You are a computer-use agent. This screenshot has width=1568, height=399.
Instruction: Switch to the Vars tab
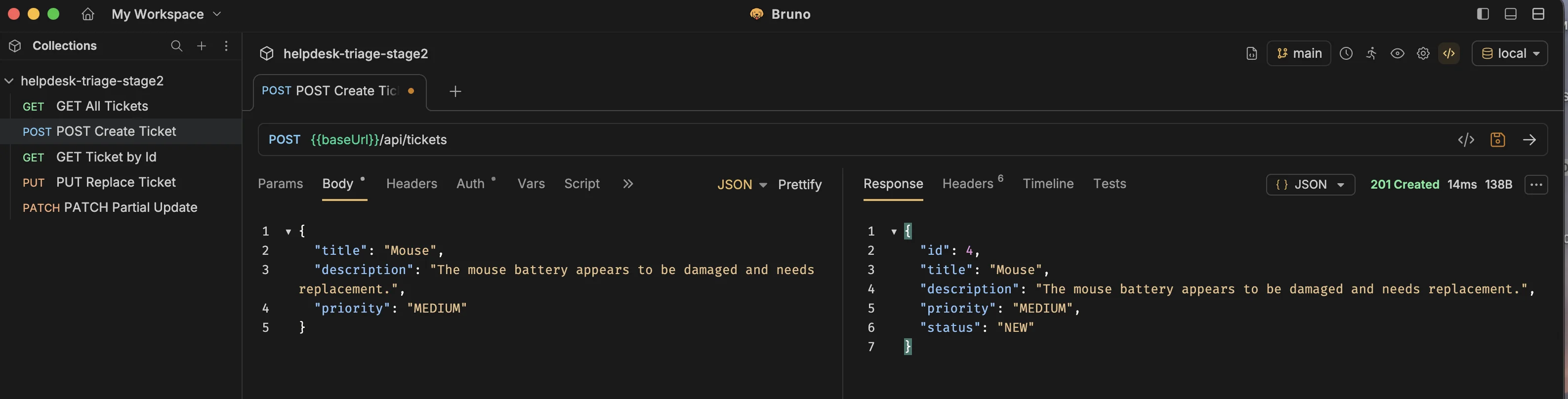[x=531, y=184]
